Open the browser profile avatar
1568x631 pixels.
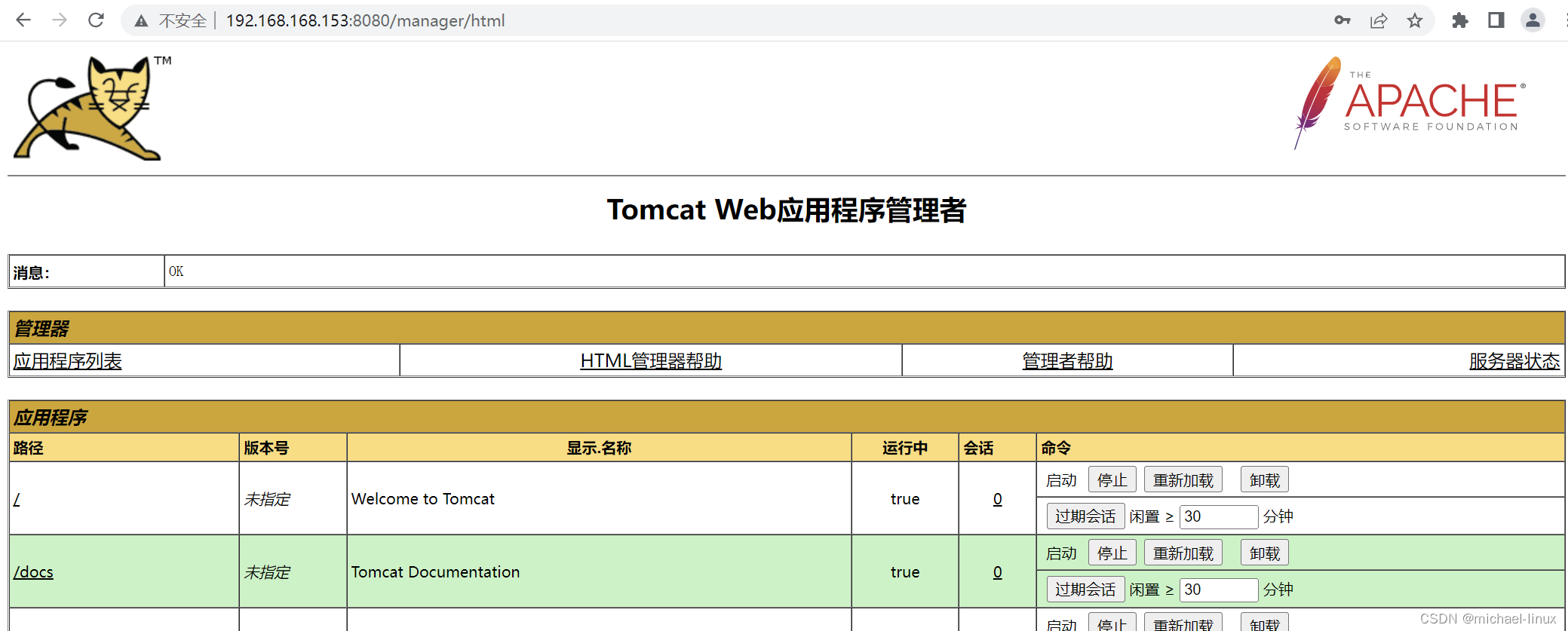(x=1533, y=20)
